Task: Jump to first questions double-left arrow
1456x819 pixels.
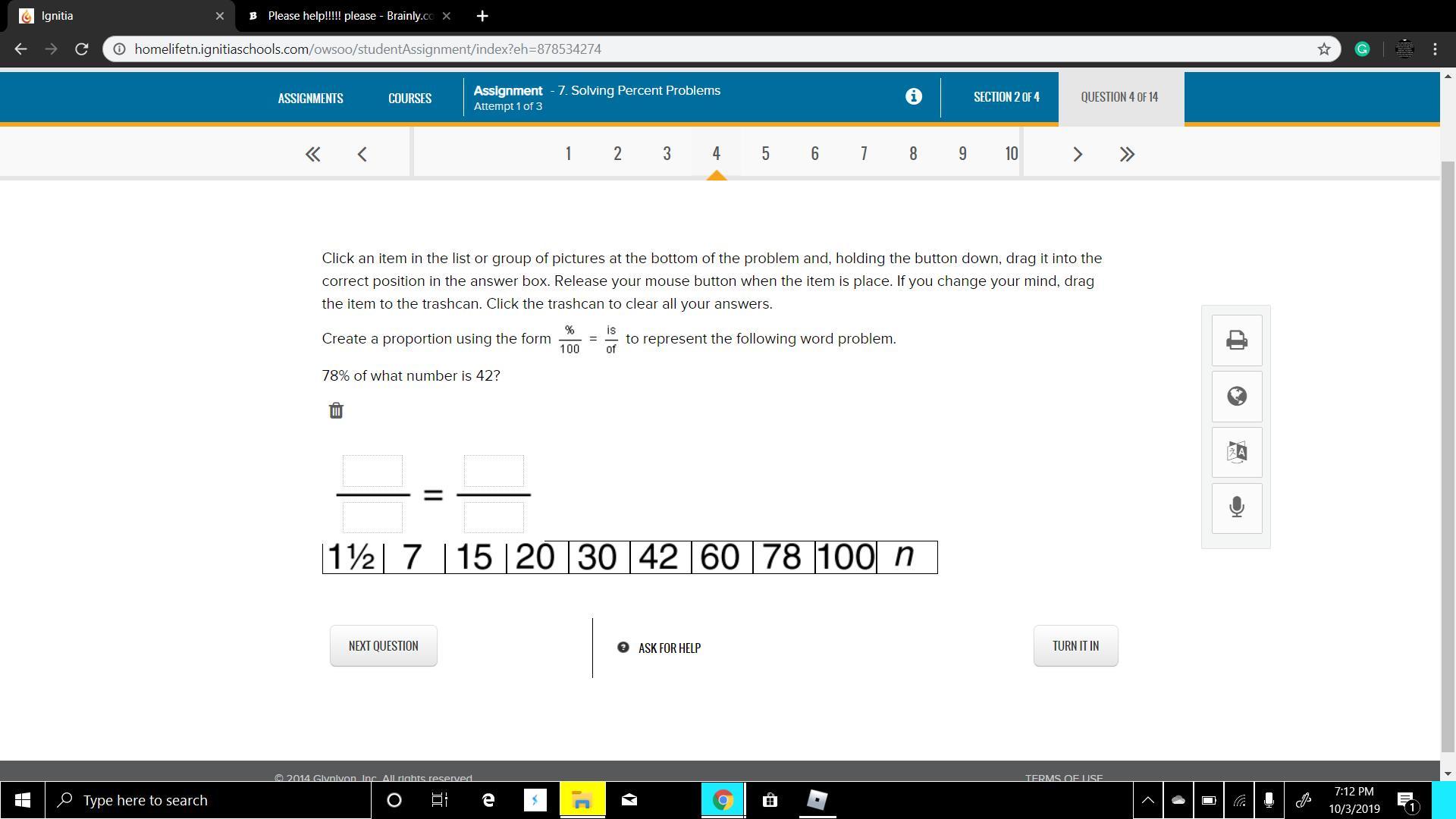Action: click(312, 154)
